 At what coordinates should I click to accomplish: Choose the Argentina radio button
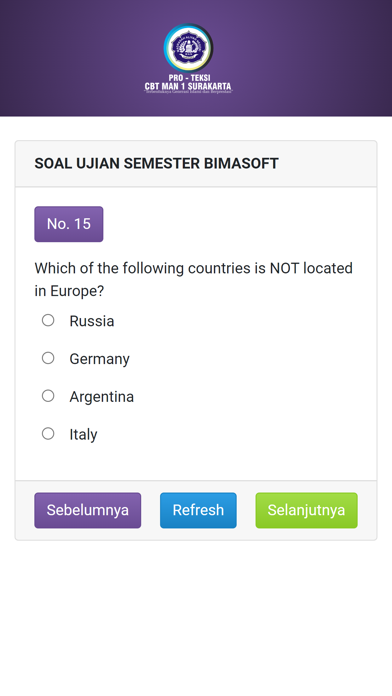(x=48, y=395)
